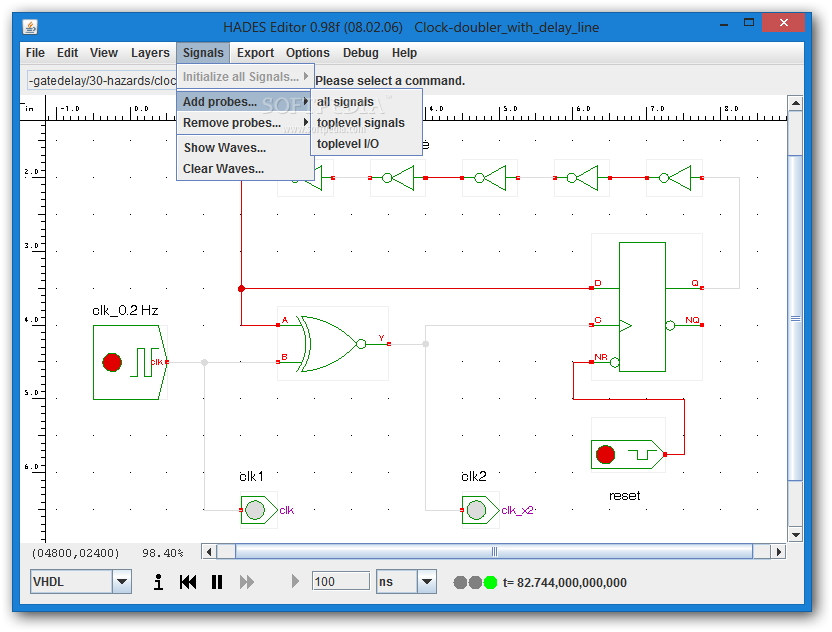
Task: Click the design file path field
Action: 102,80
